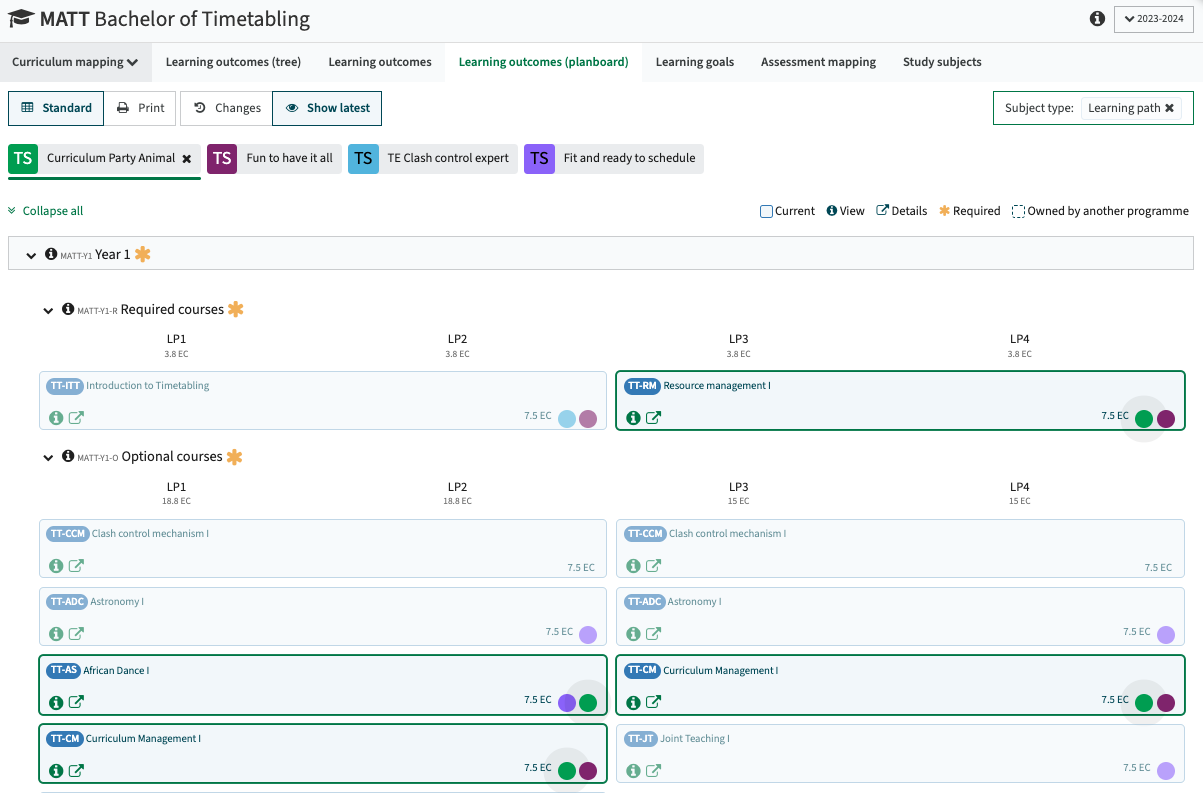
Task: Open details for Resource management I
Action: (653, 418)
